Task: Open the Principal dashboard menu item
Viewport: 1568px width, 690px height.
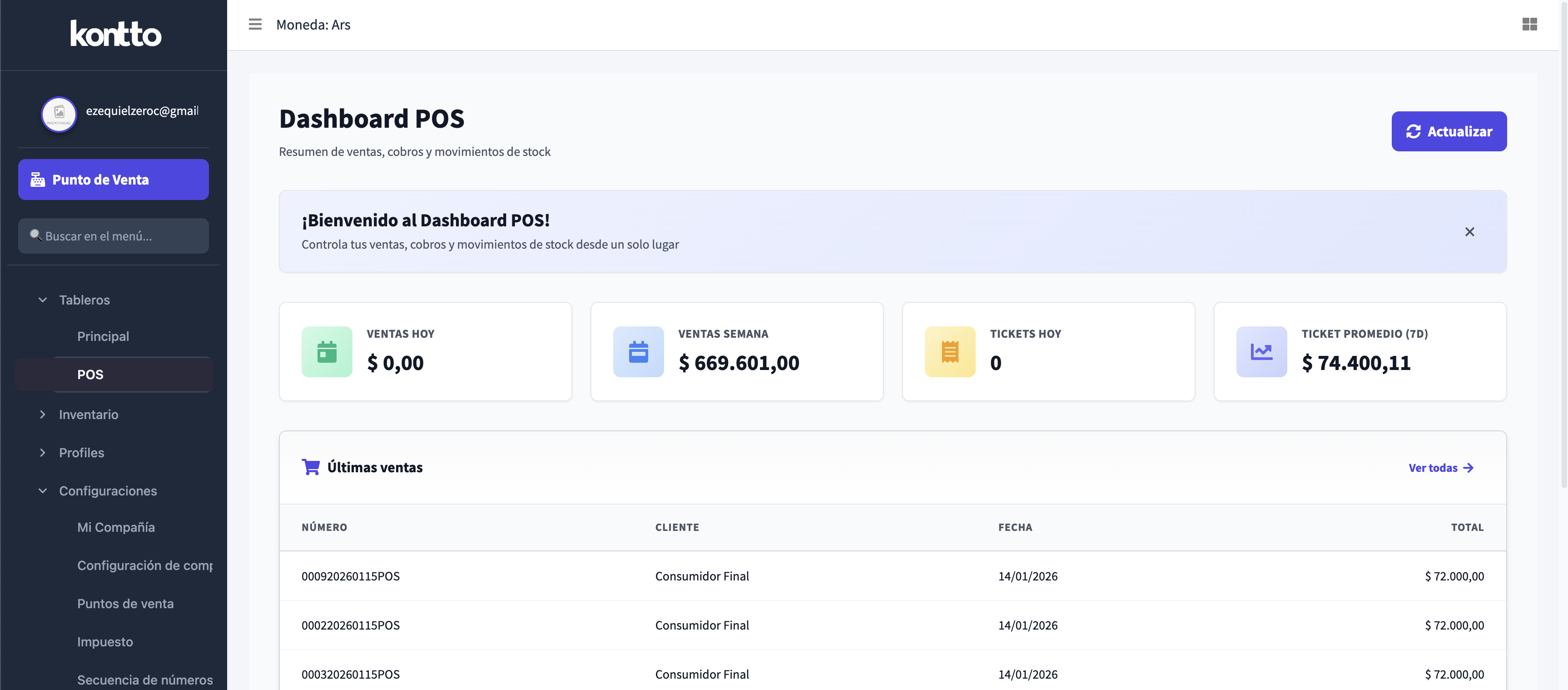Action: (x=103, y=336)
